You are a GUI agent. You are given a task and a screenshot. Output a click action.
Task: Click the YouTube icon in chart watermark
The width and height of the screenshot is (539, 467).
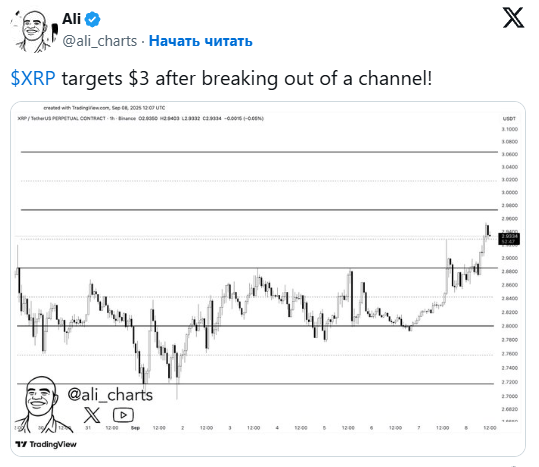[123, 415]
